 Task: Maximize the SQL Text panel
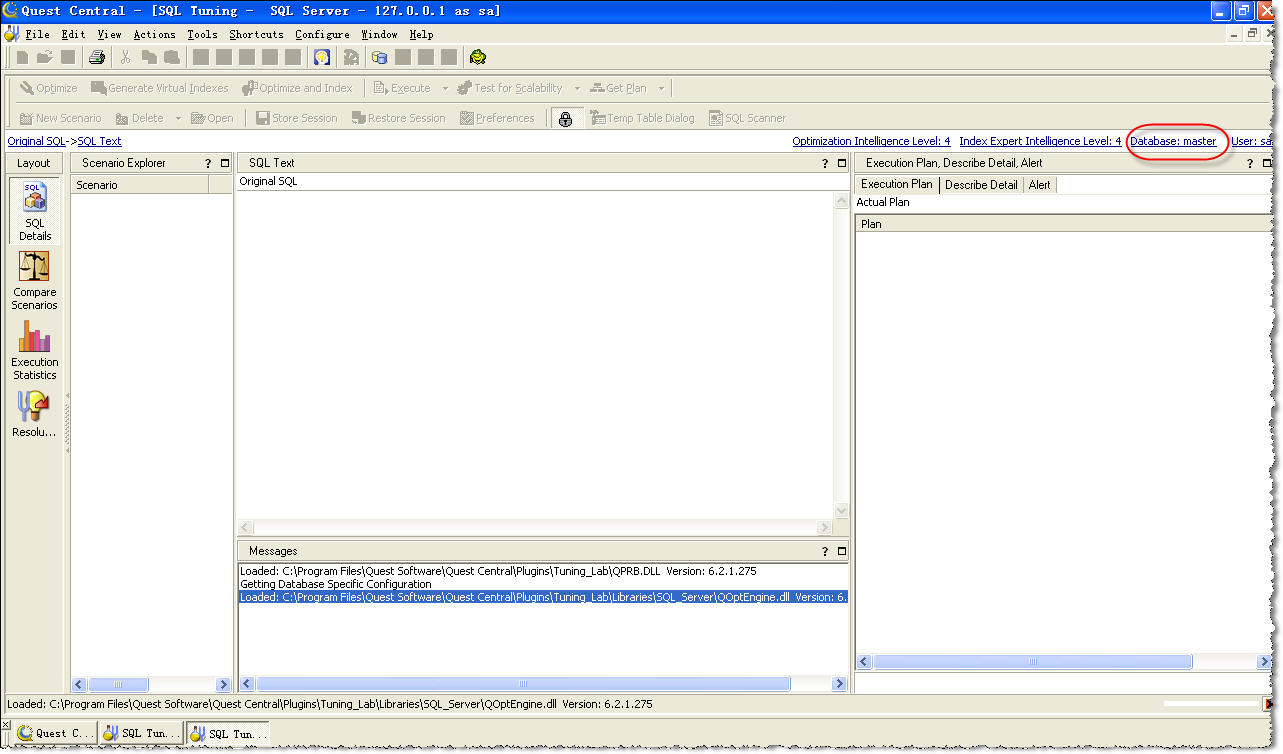[842, 163]
